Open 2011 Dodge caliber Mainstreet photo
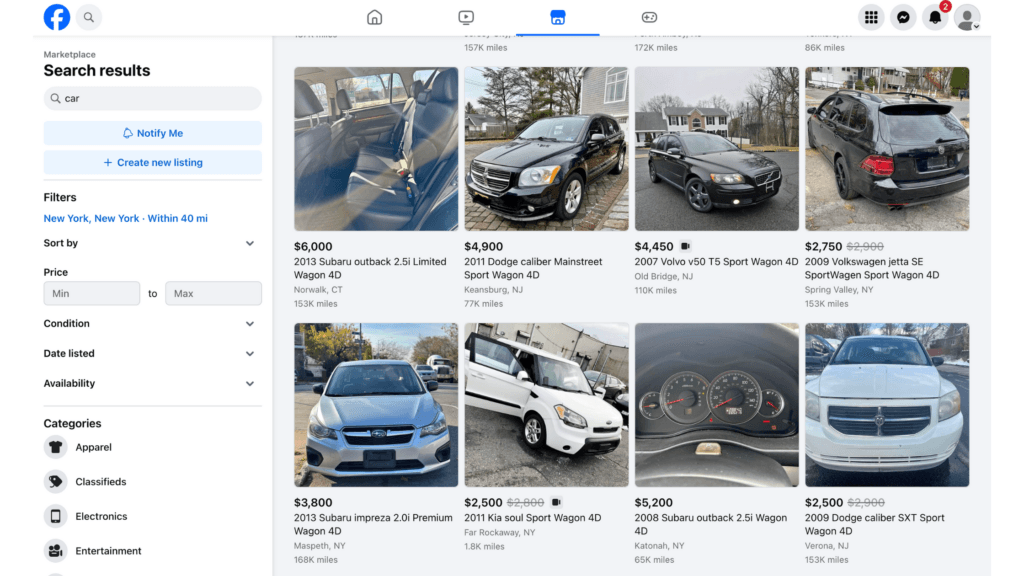The width and height of the screenshot is (1024, 576). [547, 149]
